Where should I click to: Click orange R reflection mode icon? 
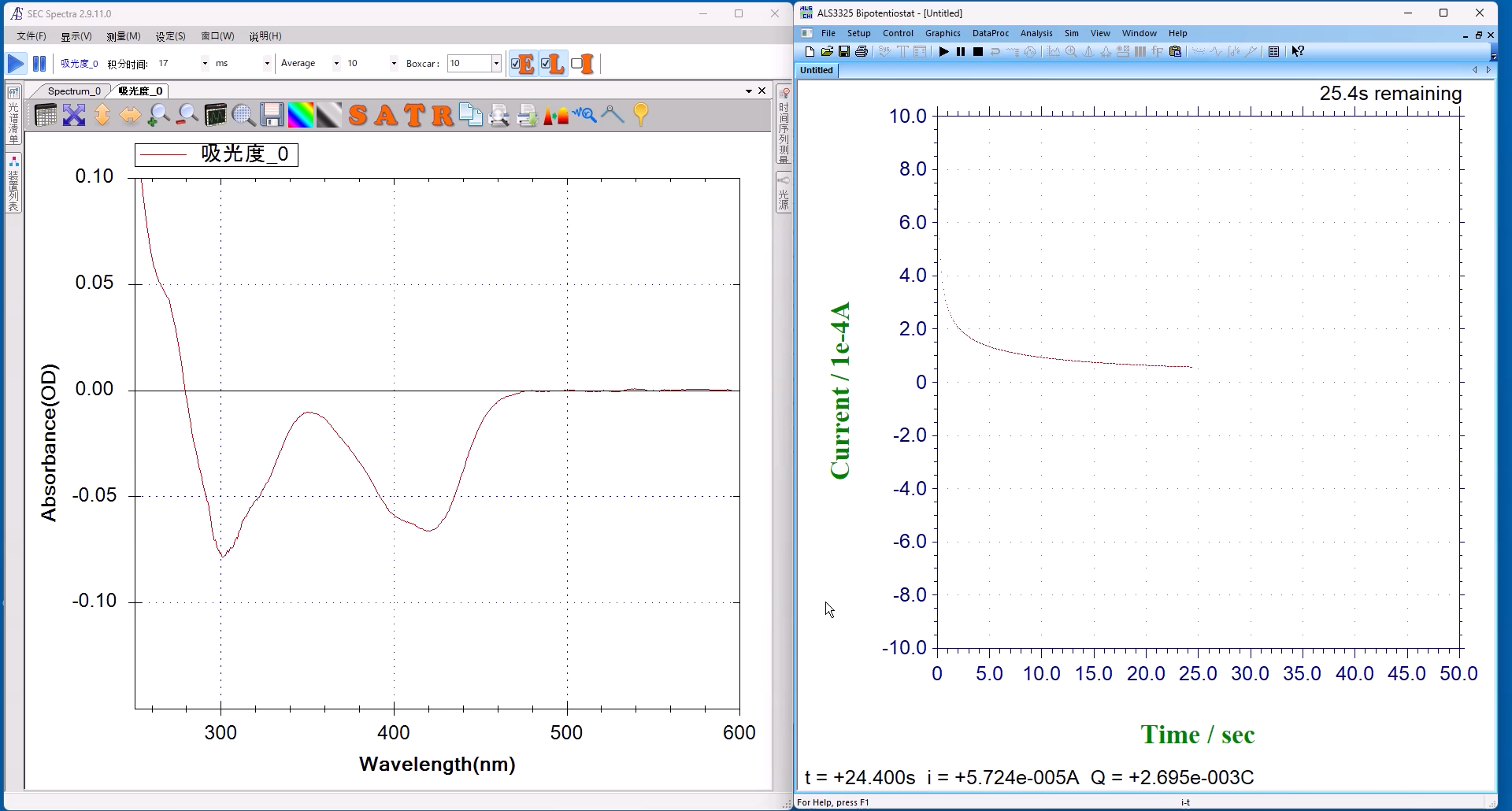(443, 115)
